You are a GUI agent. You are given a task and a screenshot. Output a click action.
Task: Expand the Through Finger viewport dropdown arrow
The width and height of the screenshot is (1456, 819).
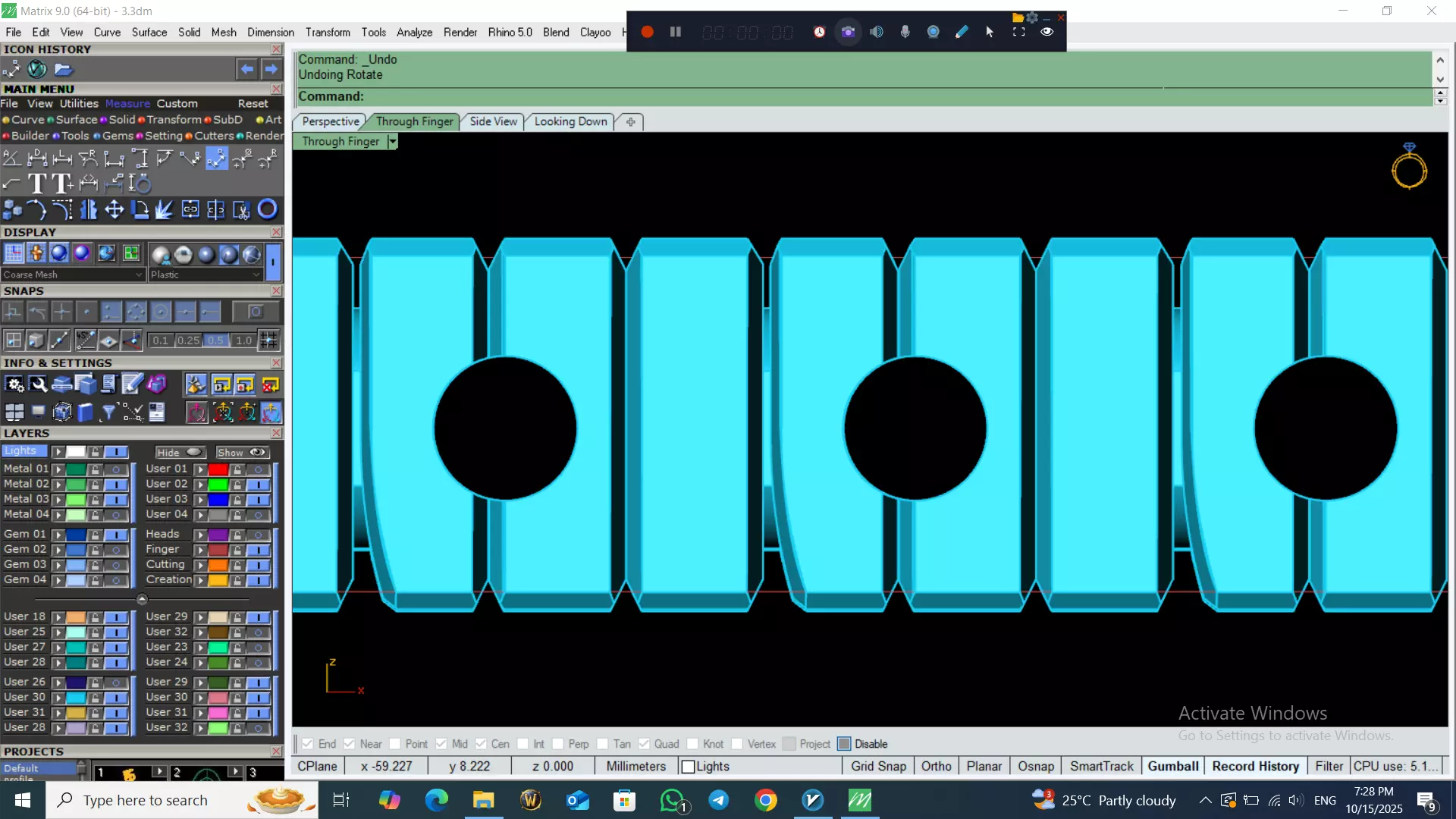(x=392, y=142)
